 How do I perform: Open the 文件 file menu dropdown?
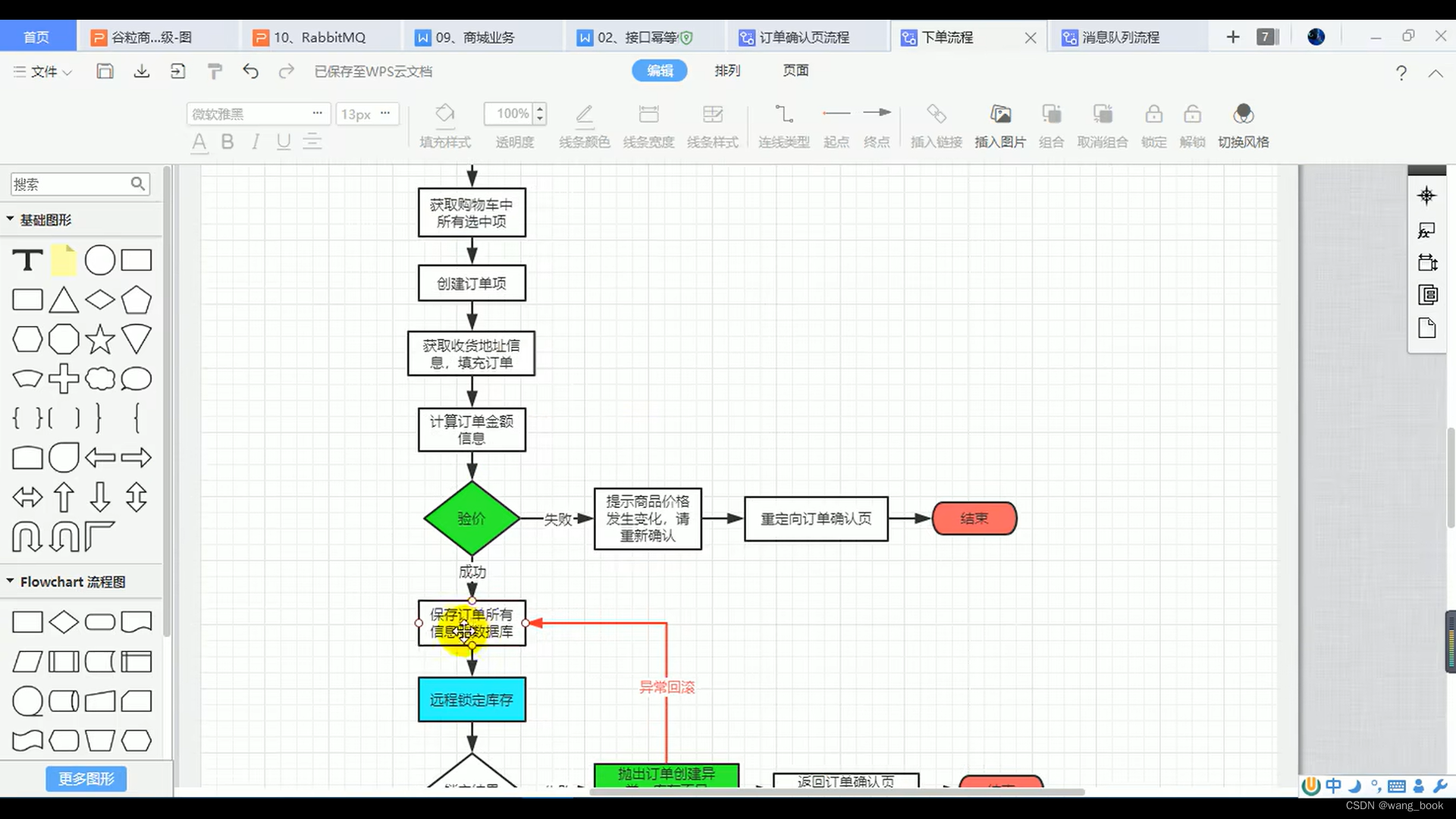pyautogui.click(x=42, y=71)
